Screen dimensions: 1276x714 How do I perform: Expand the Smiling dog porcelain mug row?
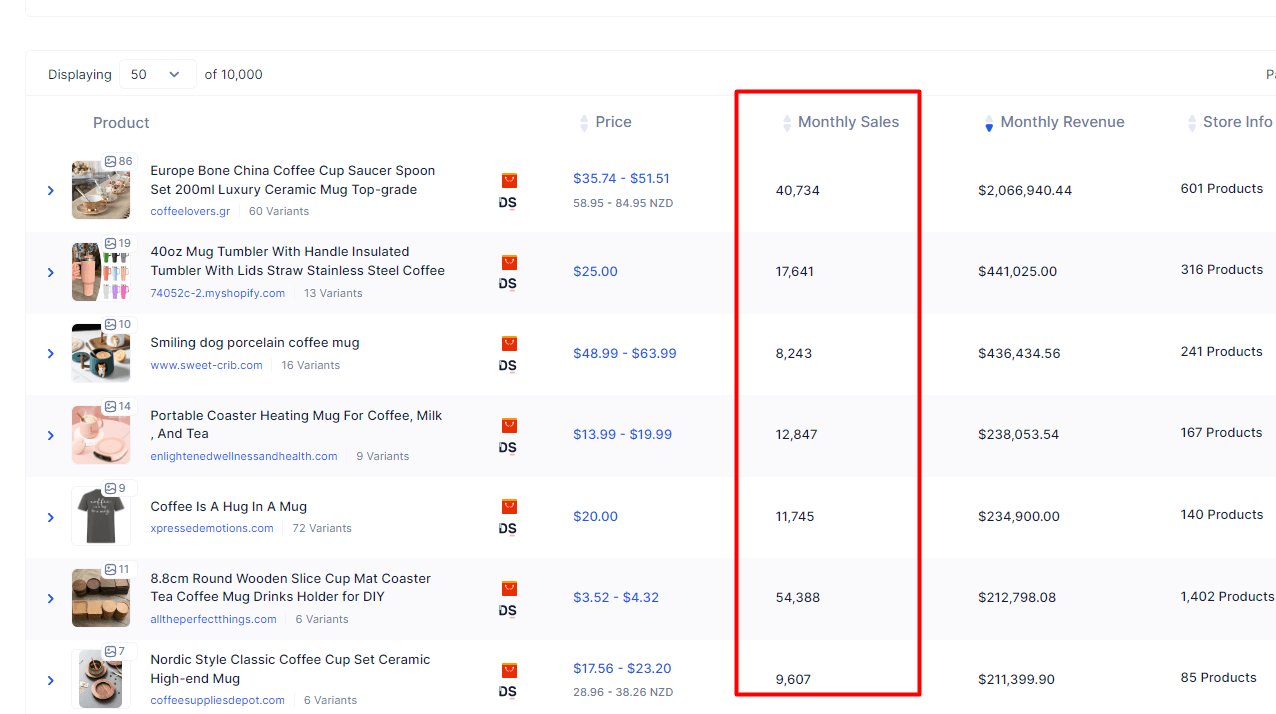(x=51, y=353)
